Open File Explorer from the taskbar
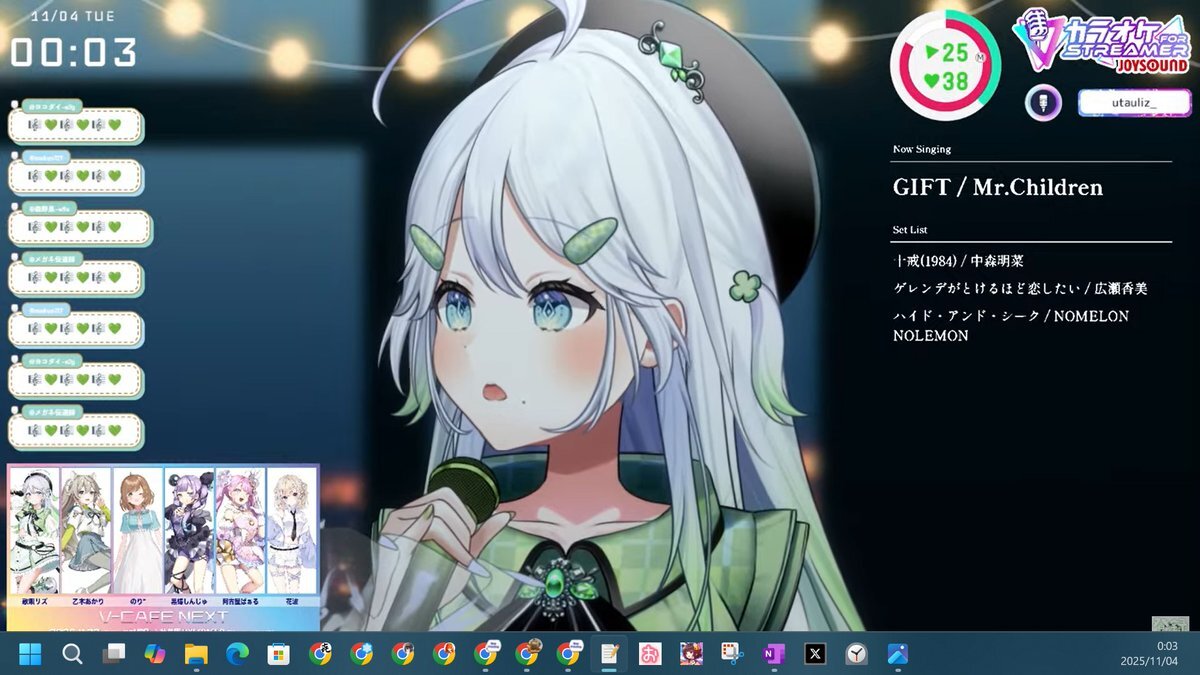Screen dimensions: 1200x675 click(x=196, y=654)
